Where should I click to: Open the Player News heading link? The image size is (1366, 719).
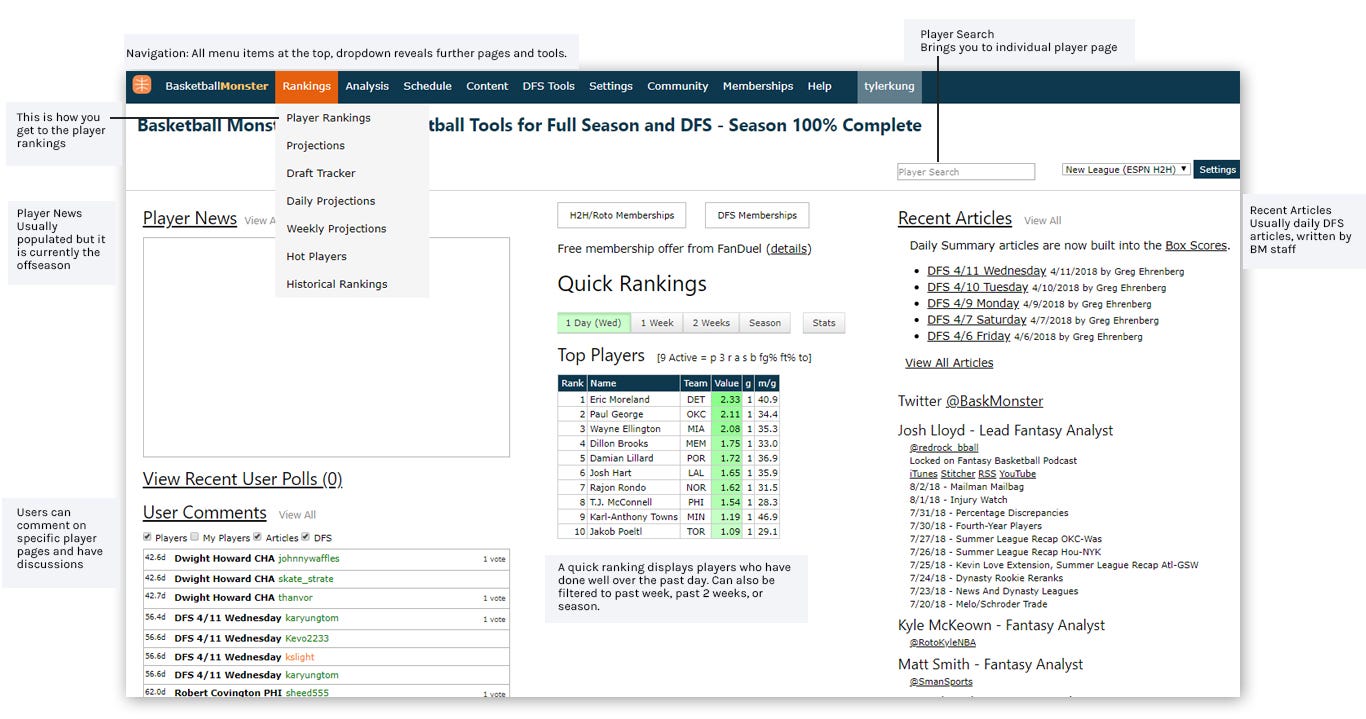(190, 218)
